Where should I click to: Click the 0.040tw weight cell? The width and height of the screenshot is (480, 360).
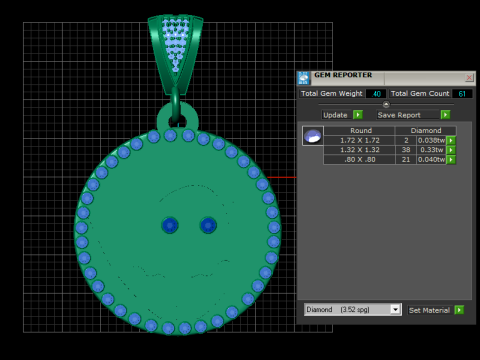[432, 160]
